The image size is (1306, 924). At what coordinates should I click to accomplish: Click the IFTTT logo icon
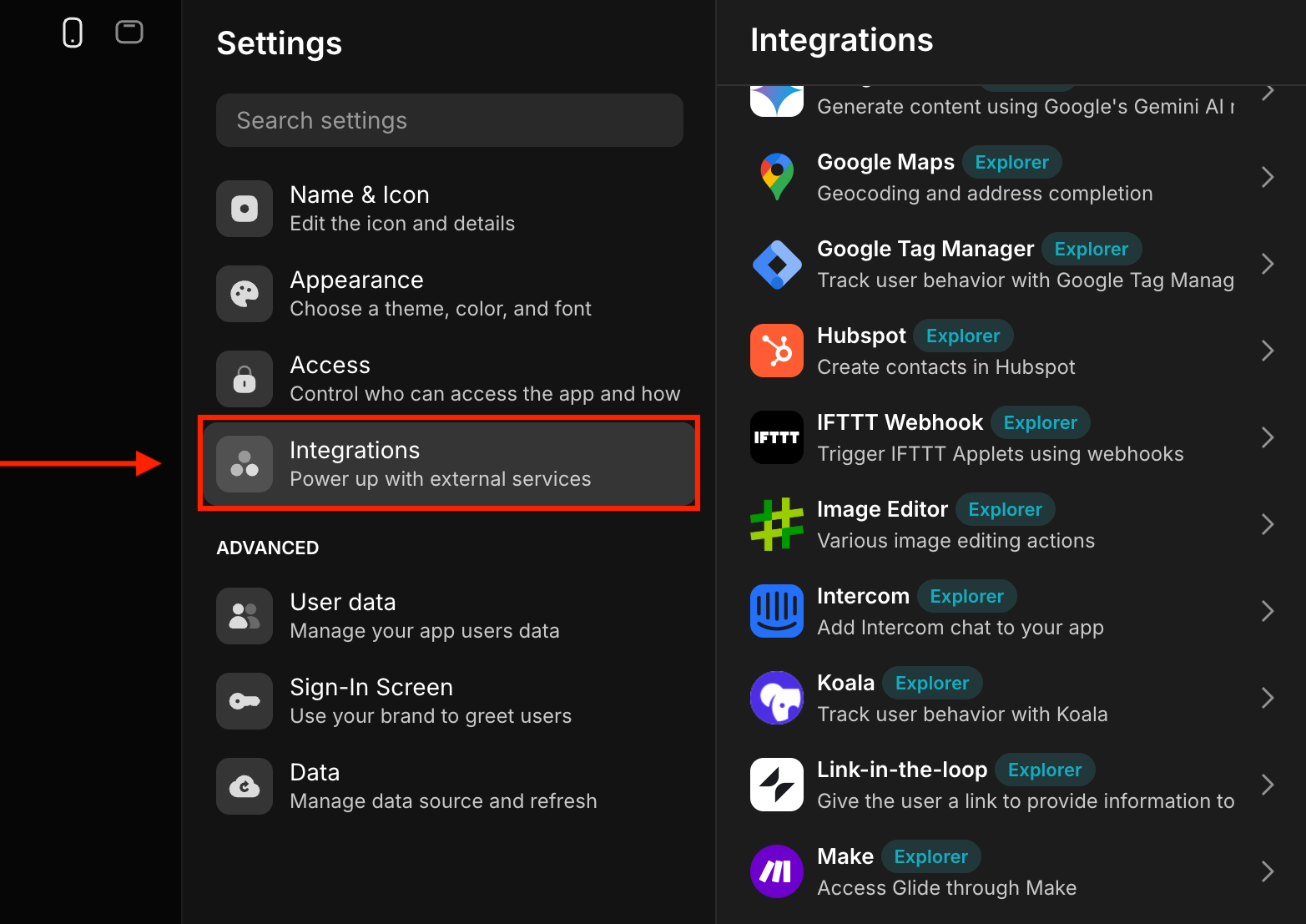click(777, 437)
